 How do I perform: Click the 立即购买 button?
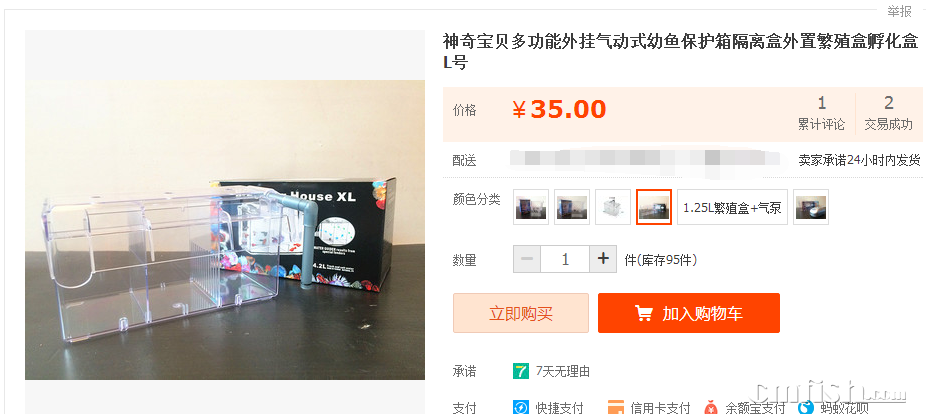521,313
